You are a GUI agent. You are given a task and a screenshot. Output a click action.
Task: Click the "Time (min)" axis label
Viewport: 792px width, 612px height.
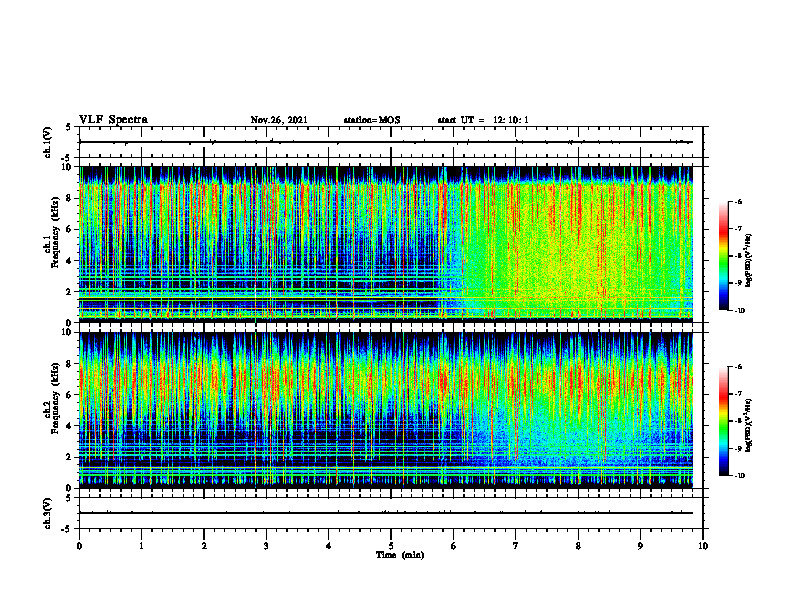400,555
